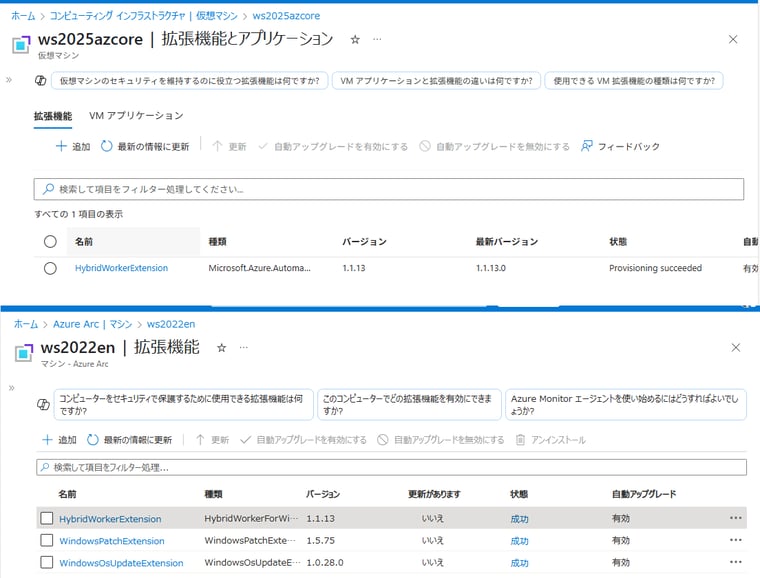Screen dimensions: 760x578
Task: Click 成功 status for WindowsOsUpdateExtension
Action: [519, 563]
